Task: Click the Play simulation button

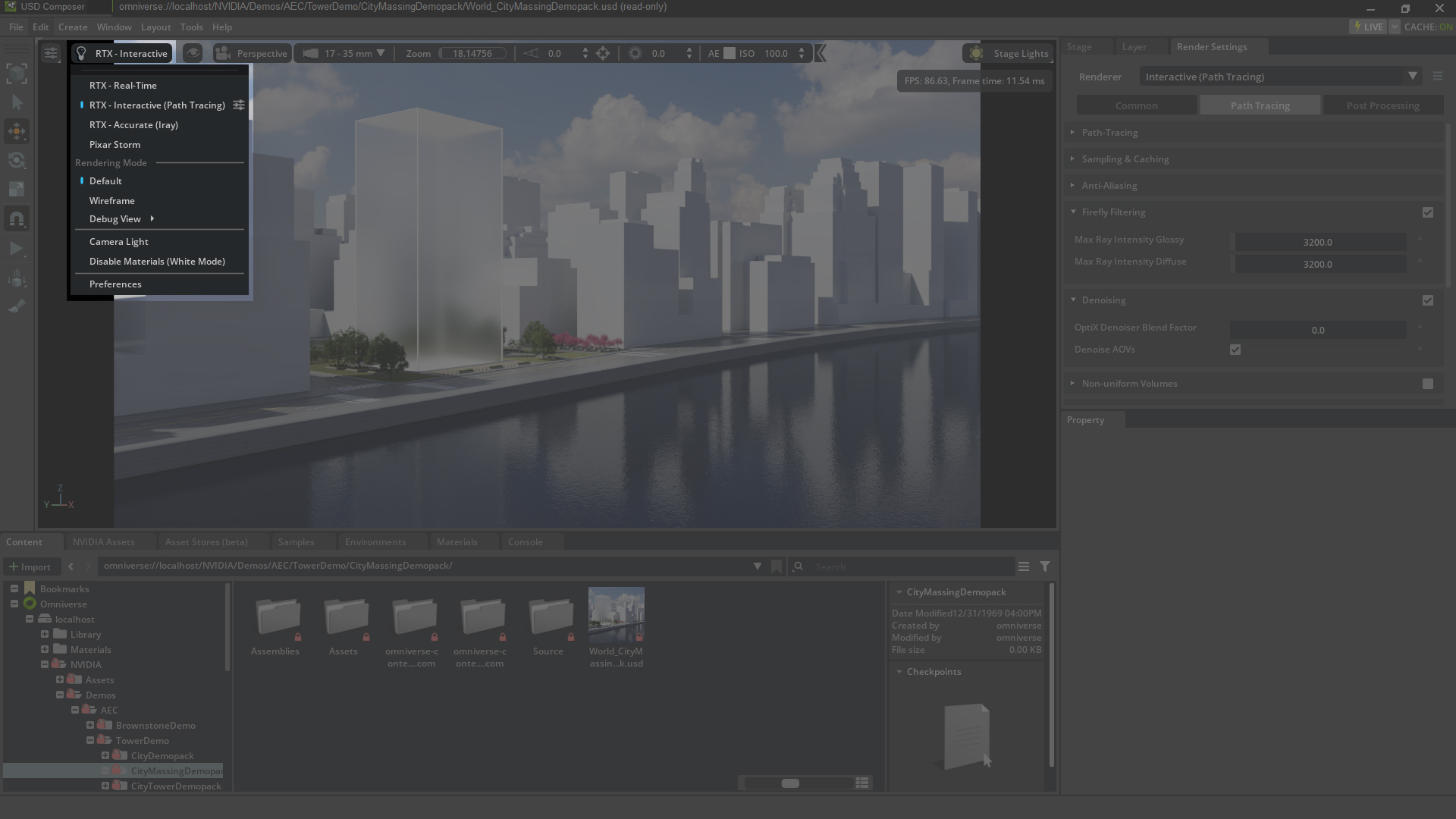Action: (17, 248)
